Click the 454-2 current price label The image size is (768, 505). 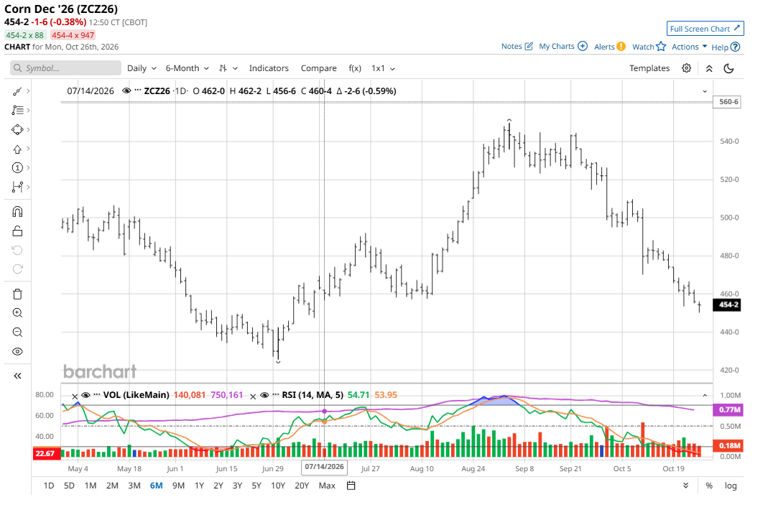[x=728, y=305]
